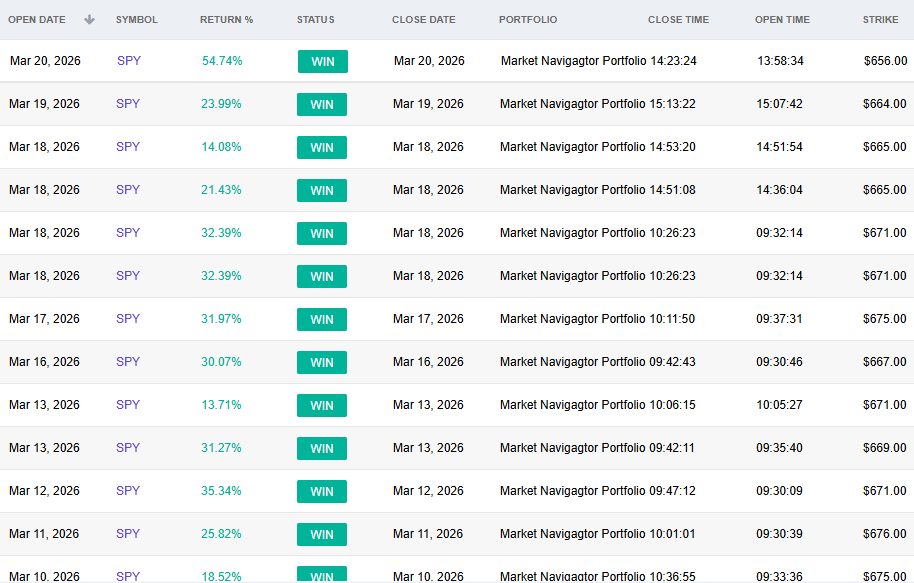Sort by the Strike column header
The image size is (914, 583).
point(880,20)
